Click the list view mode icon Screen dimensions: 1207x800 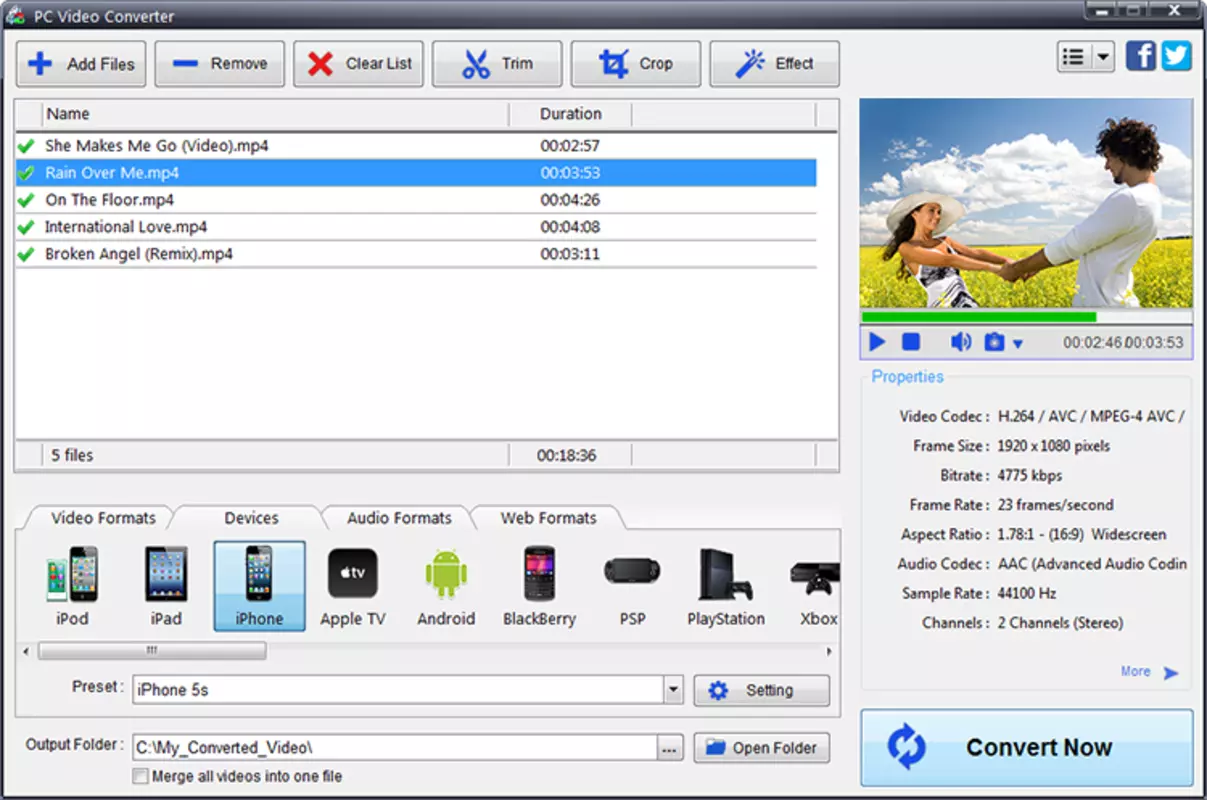[x=1074, y=57]
